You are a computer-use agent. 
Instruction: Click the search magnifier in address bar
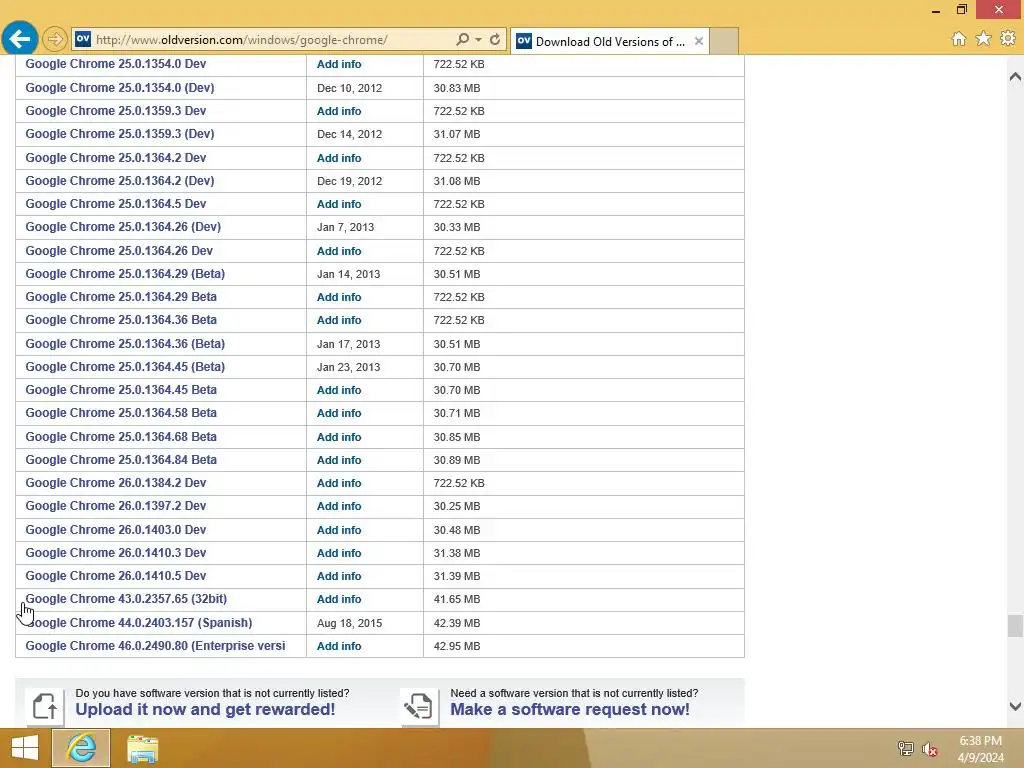(x=462, y=39)
